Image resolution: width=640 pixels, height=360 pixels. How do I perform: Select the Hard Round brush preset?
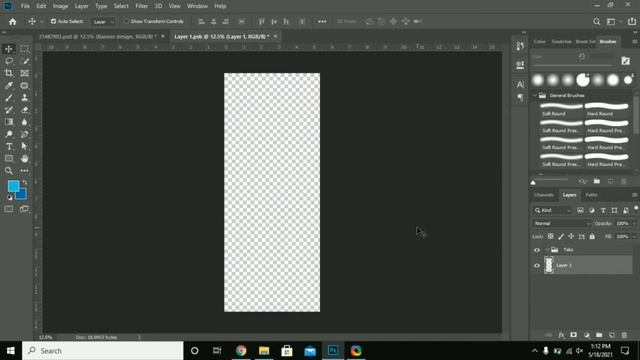point(607,109)
